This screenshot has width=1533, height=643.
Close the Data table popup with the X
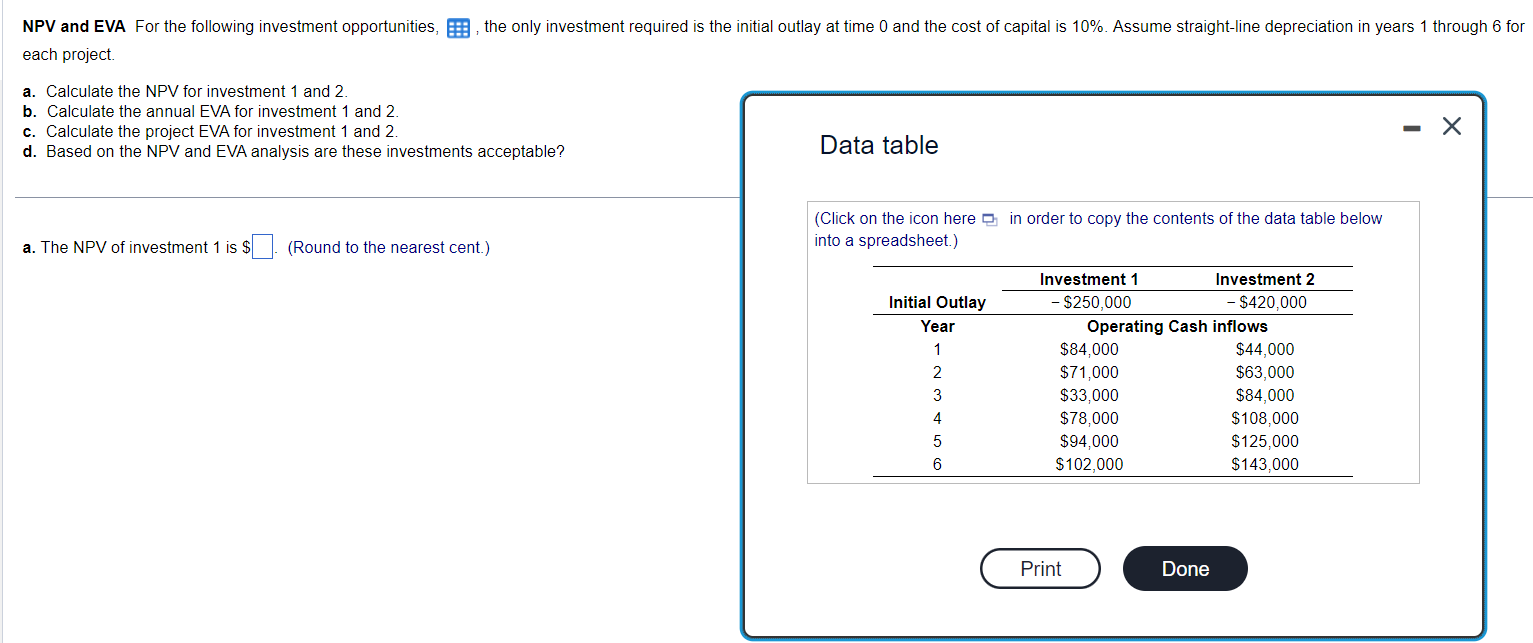1451,126
